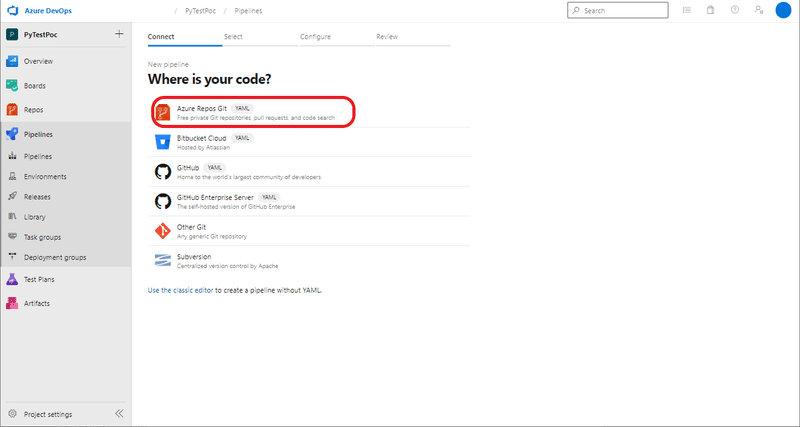800x427 pixels.
Task: Click the Other Git diamond icon
Action: point(163,231)
